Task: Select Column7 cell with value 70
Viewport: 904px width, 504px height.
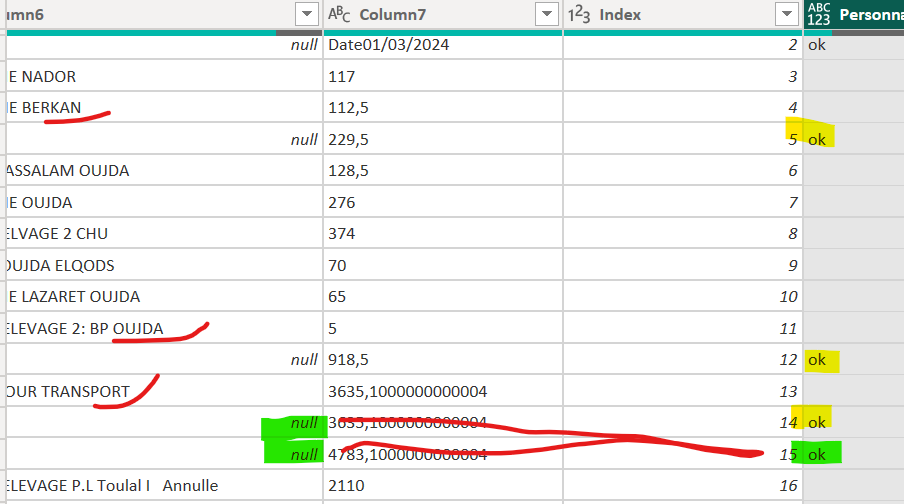Action: 443,265
